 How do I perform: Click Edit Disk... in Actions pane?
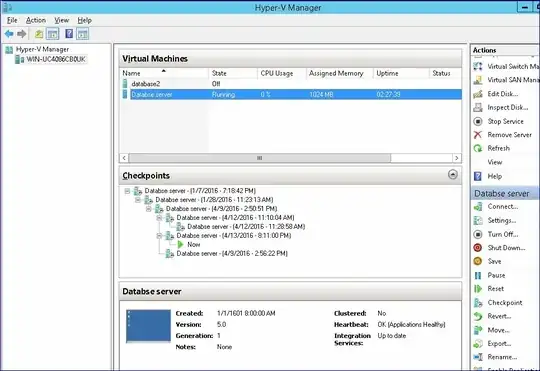click(x=496, y=94)
